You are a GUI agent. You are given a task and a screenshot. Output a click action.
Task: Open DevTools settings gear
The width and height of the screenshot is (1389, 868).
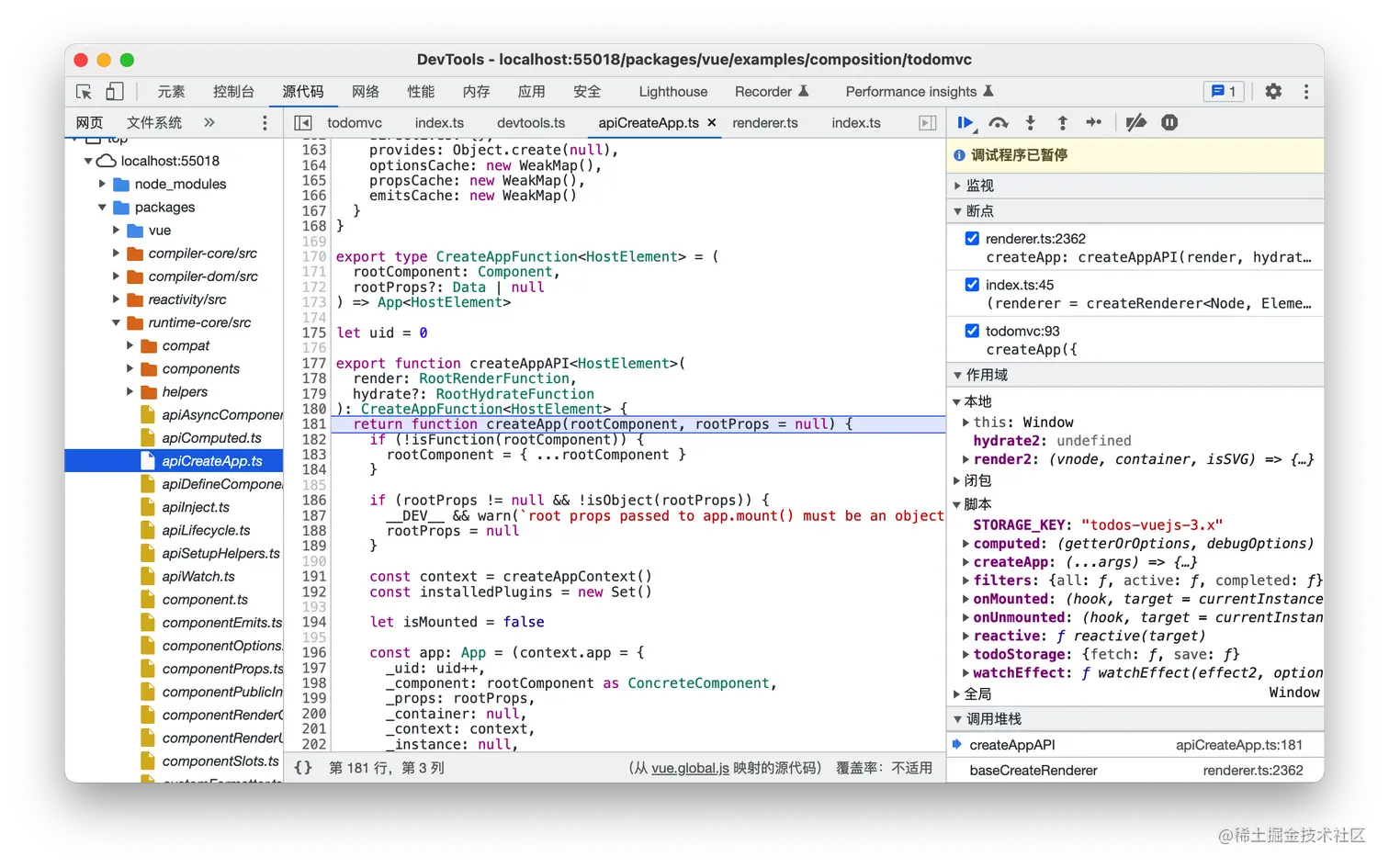1273,92
